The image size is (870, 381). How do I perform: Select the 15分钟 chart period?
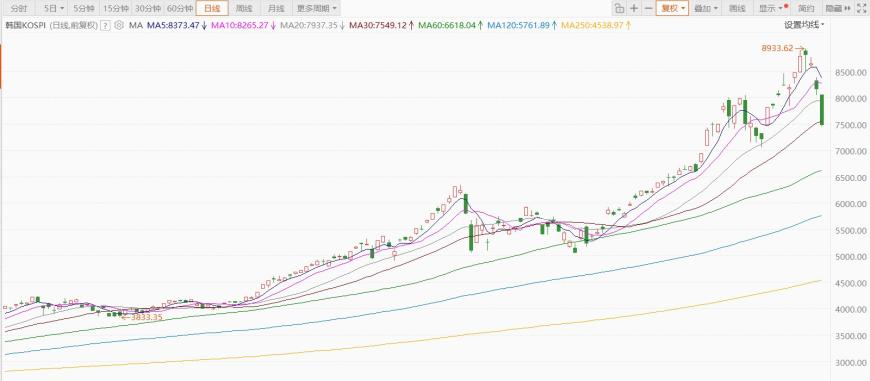point(116,8)
